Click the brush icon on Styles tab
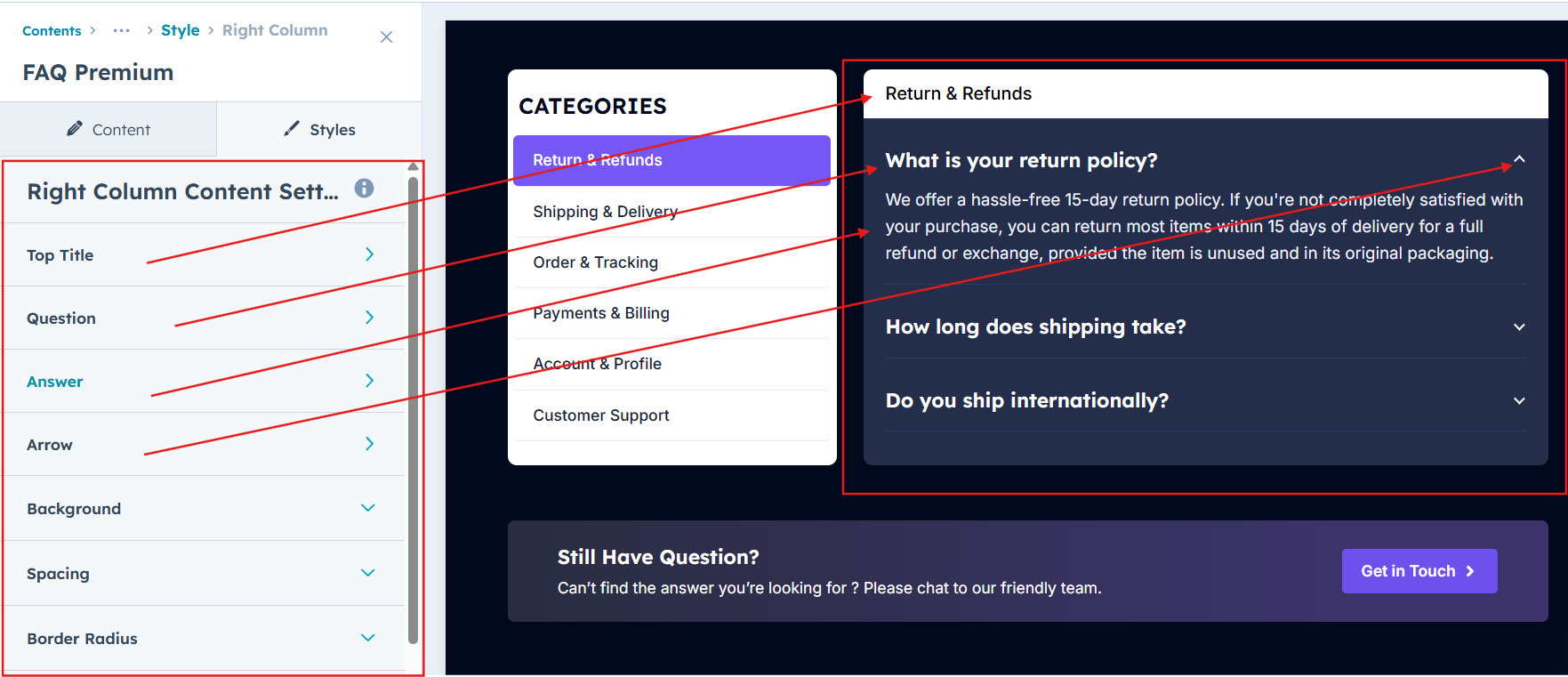 point(292,129)
